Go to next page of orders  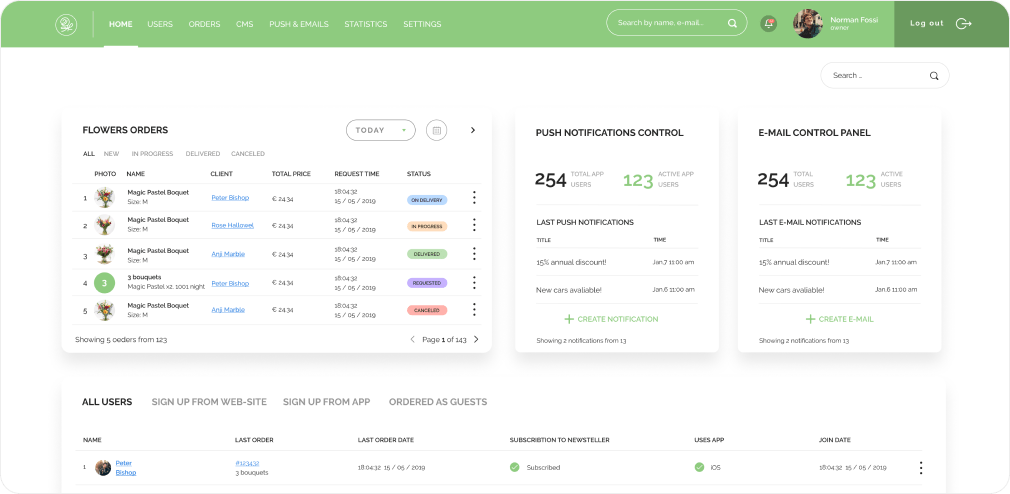[476, 340]
